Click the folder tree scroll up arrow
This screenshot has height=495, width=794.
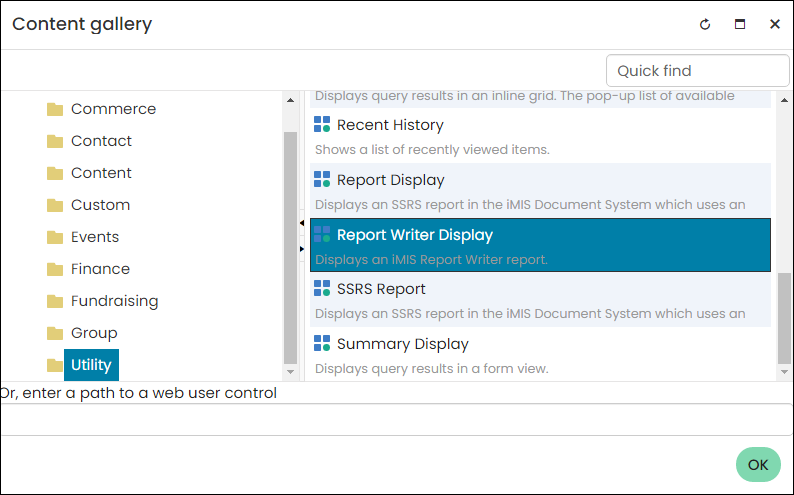pyautogui.click(x=290, y=100)
